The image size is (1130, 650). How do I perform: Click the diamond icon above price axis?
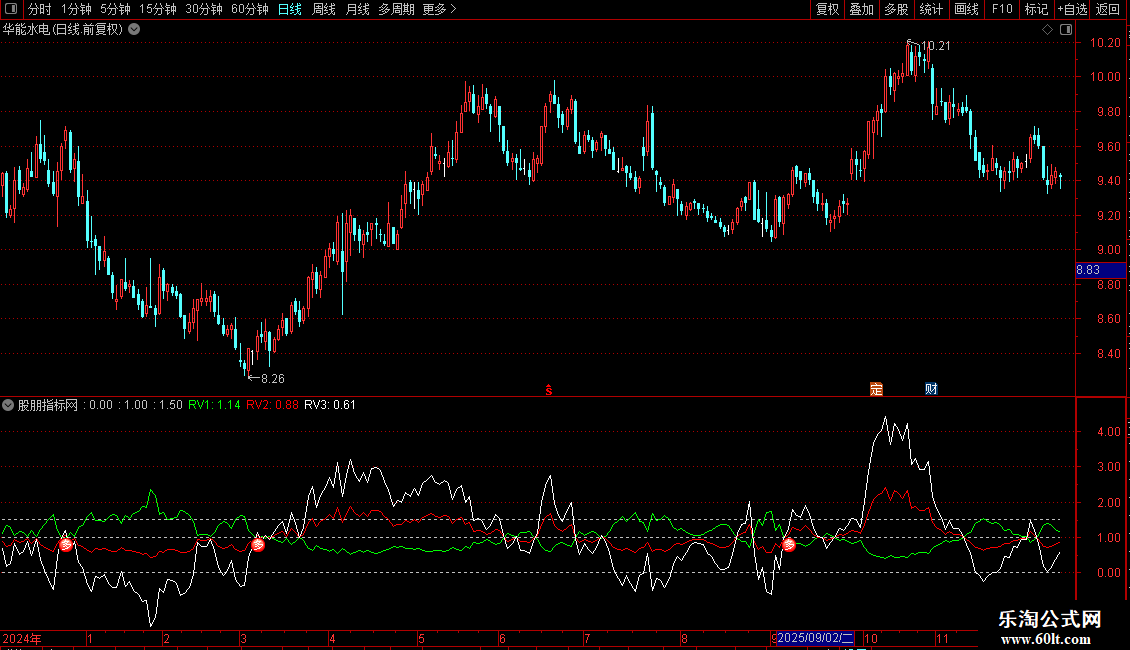(x=1048, y=30)
